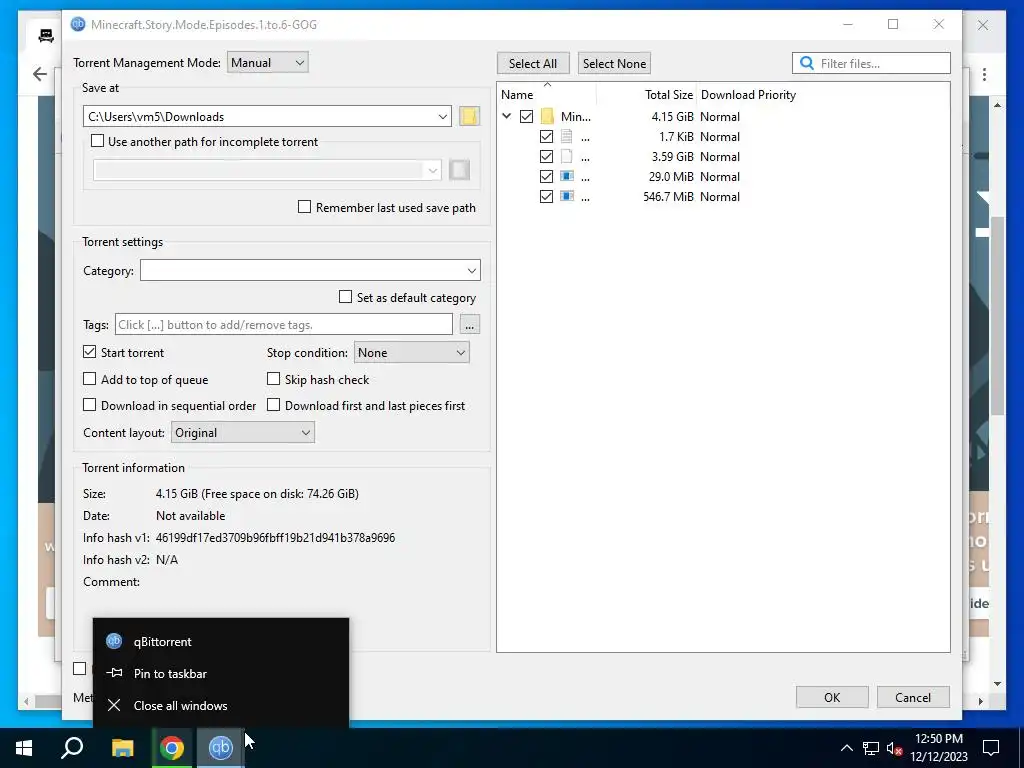The width and height of the screenshot is (1024, 768).
Task: Click the qBittorrent taskbar icon
Action: click(x=220, y=748)
